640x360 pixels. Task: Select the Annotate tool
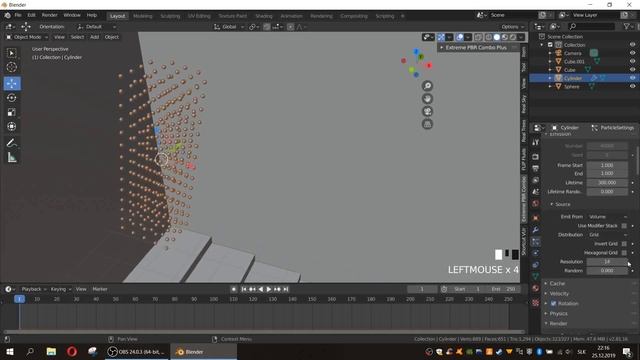(11, 143)
